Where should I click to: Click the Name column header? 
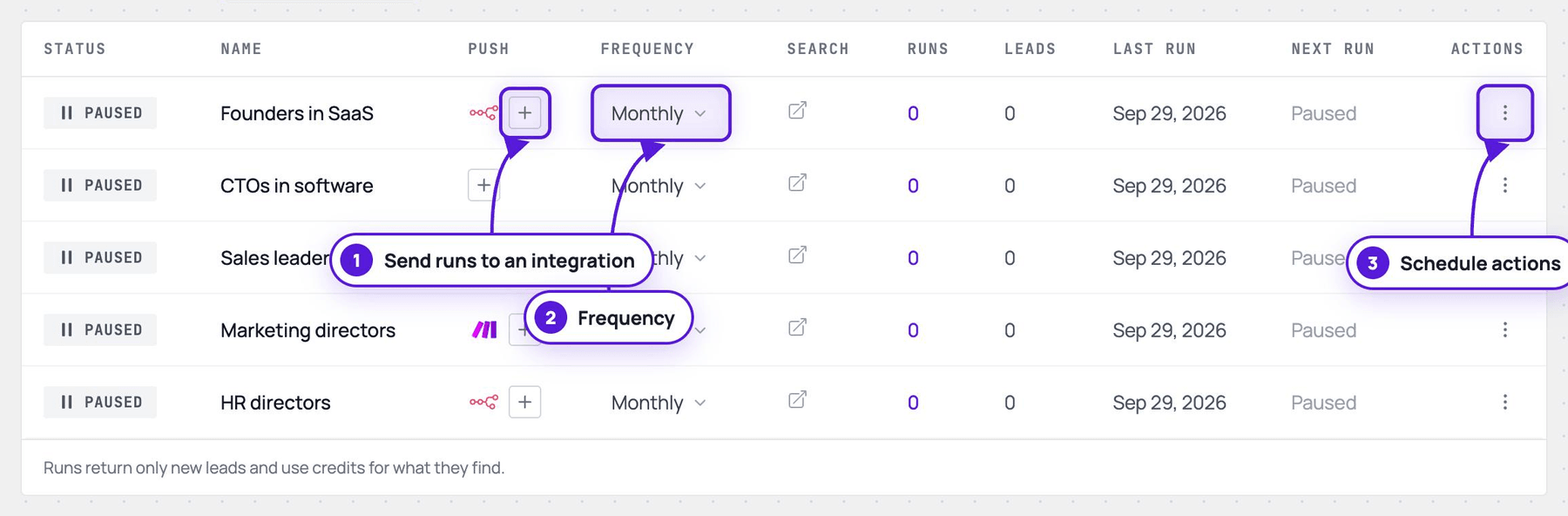(x=241, y=49)
